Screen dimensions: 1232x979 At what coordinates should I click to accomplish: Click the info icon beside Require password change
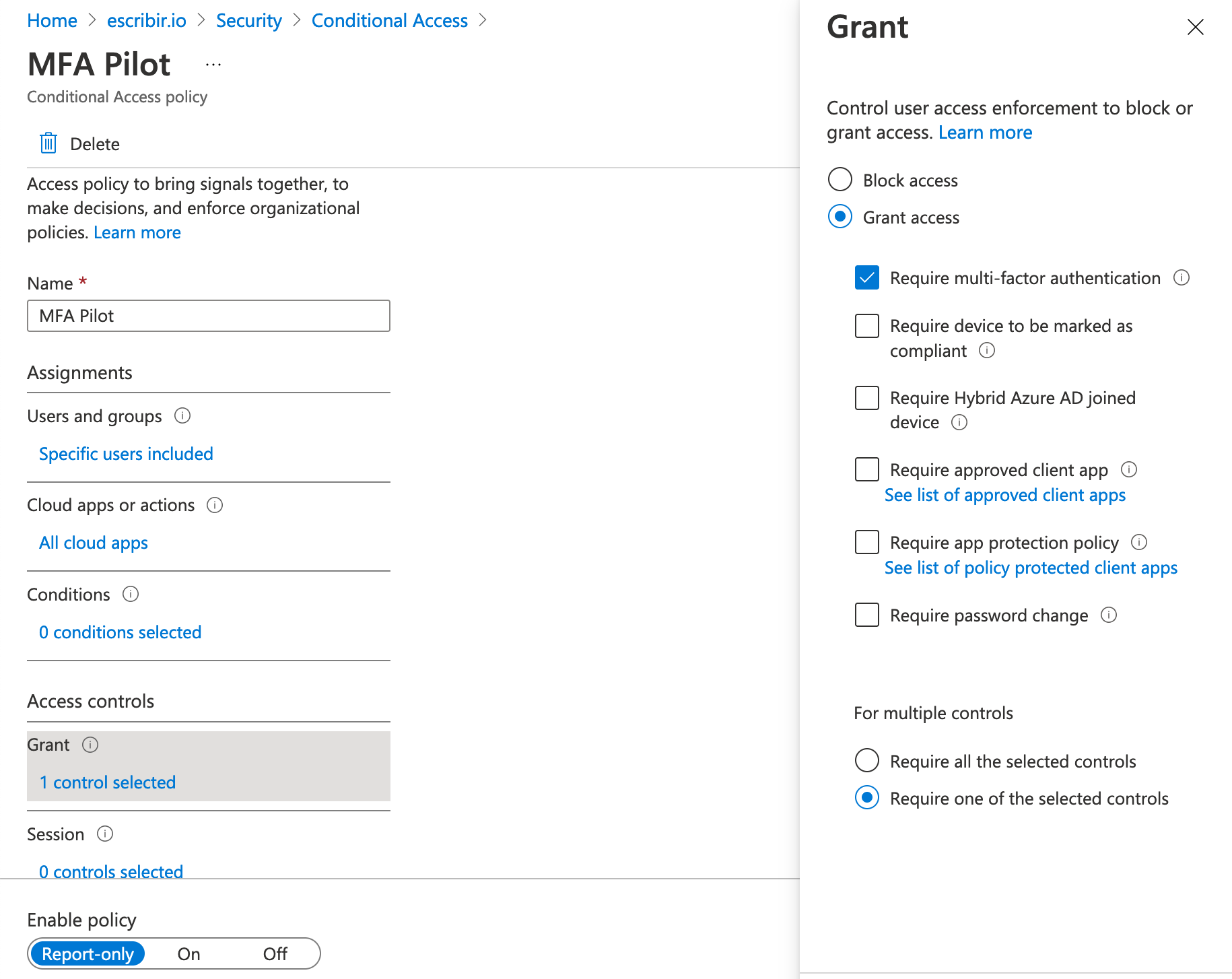click(1109, 615)
